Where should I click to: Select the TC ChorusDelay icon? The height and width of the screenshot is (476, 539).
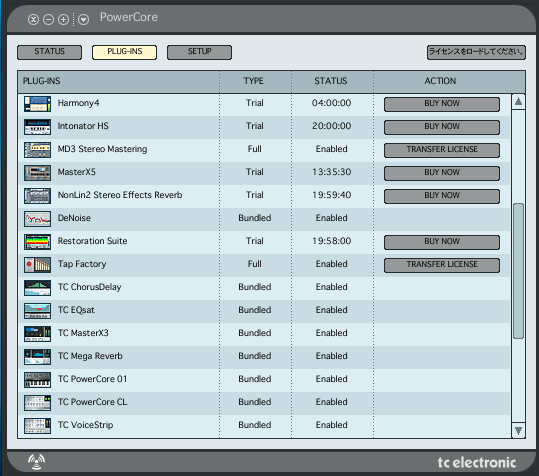click(37, 288)
